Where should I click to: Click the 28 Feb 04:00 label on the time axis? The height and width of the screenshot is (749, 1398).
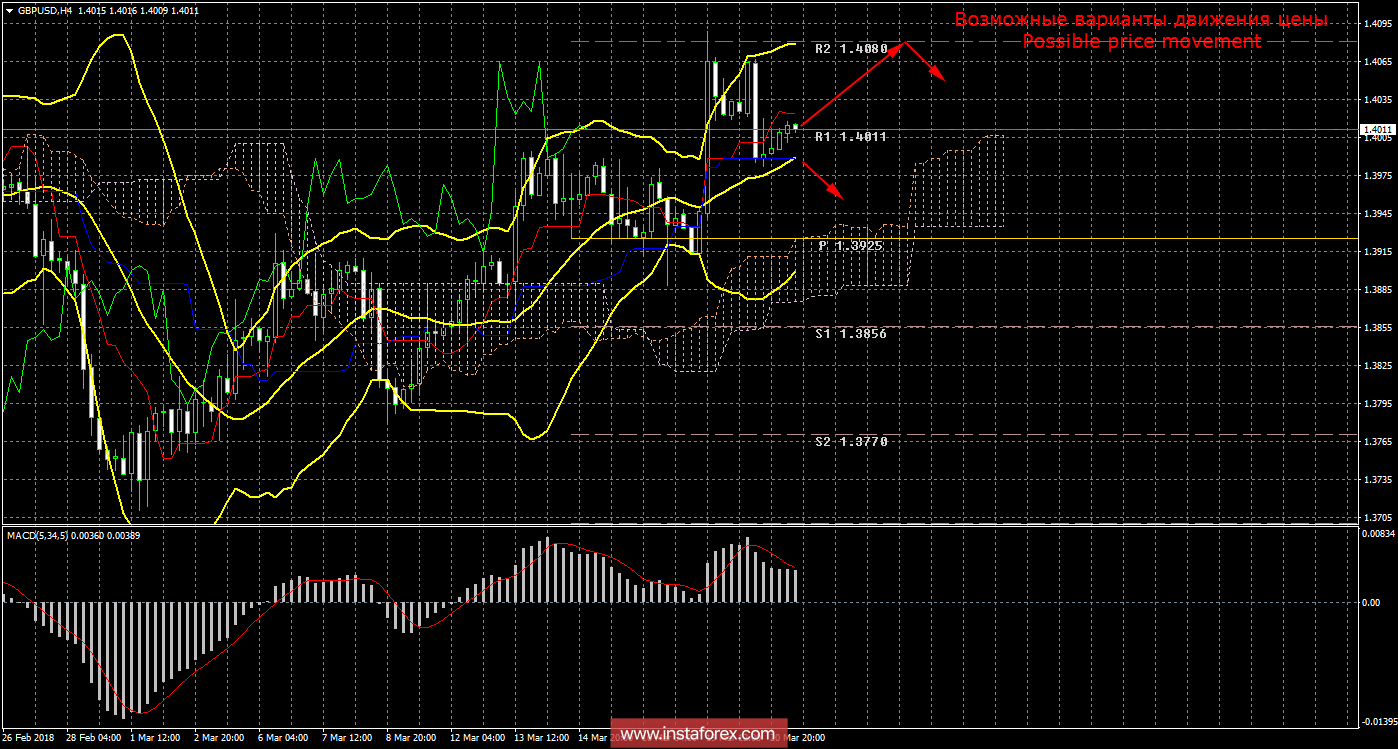click(92, 738)
